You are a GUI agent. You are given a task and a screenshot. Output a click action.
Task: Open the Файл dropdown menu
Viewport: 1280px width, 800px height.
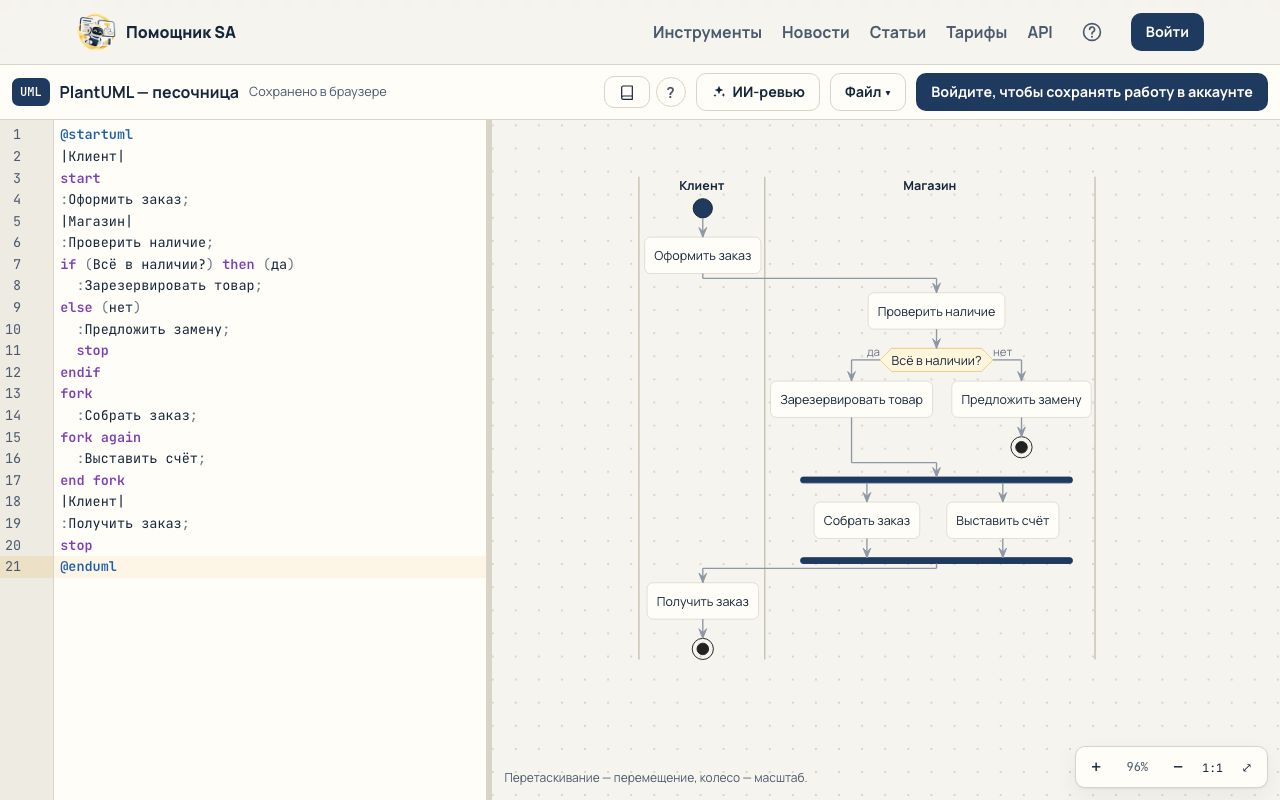pyautogui.click(x=867, y=92)
